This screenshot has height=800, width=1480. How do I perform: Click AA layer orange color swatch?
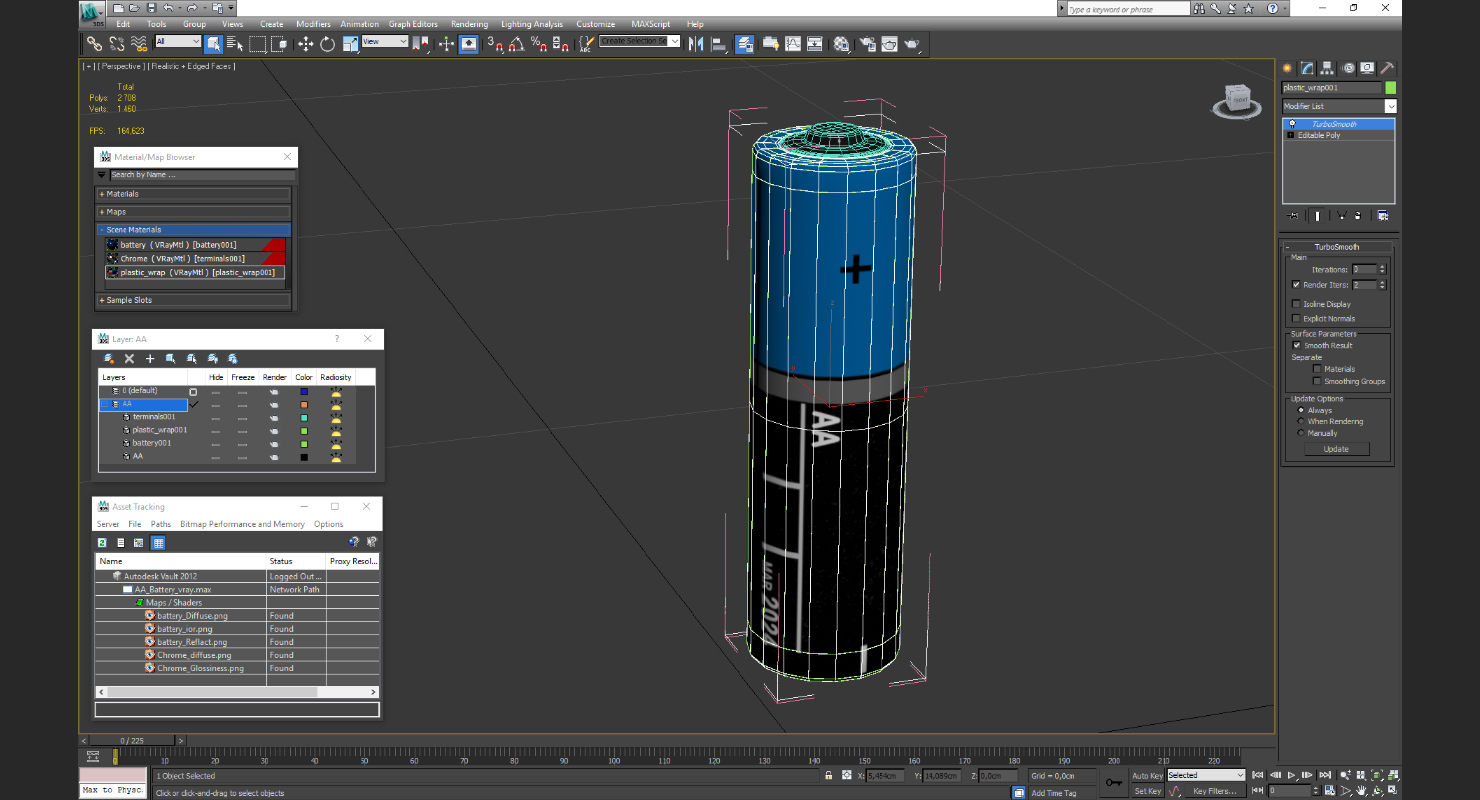pyautogui.click(x=304, y=404)
